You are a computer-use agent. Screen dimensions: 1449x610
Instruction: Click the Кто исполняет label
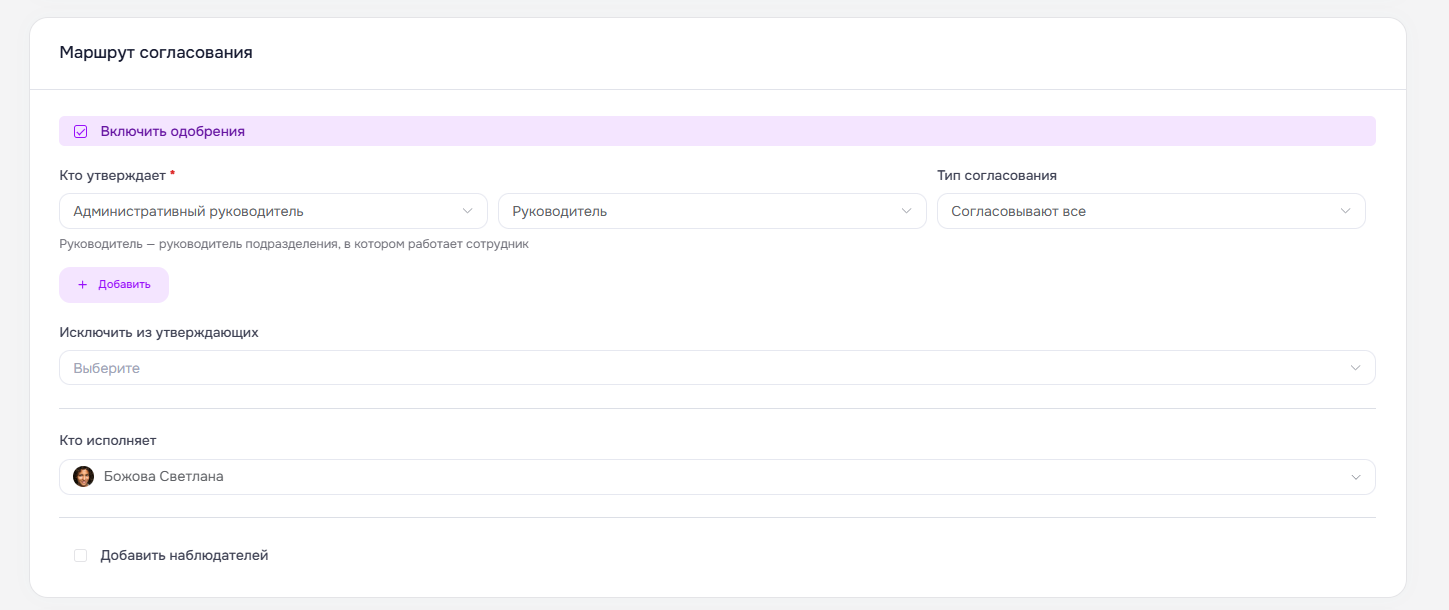tap(108, 440)
